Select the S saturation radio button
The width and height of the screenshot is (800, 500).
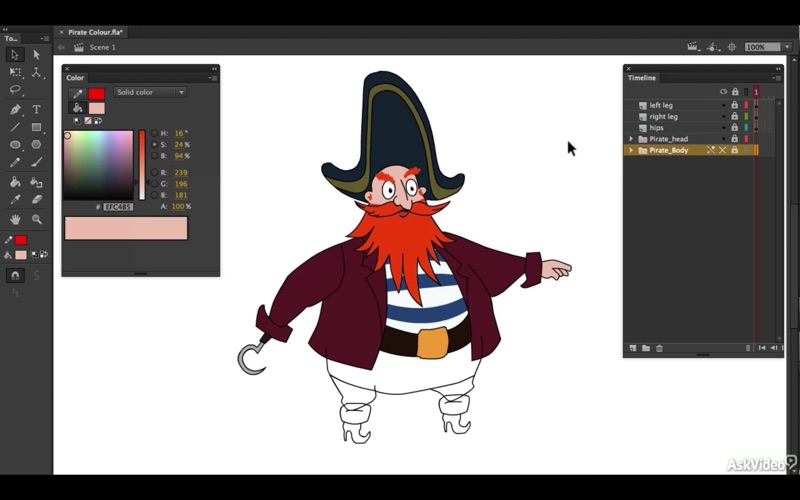click(154, 144)
